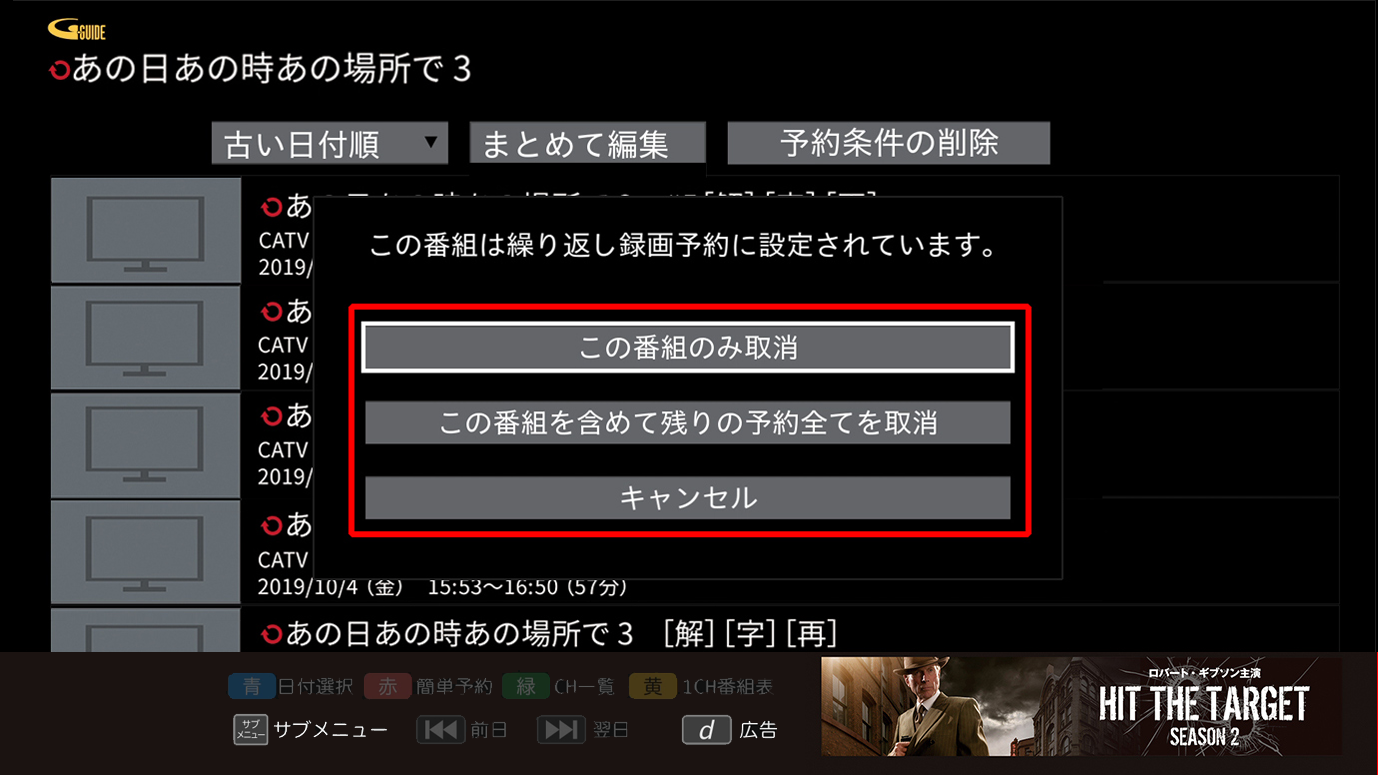
Task: Go to previous day with skip-back icon
Action: 441,730
